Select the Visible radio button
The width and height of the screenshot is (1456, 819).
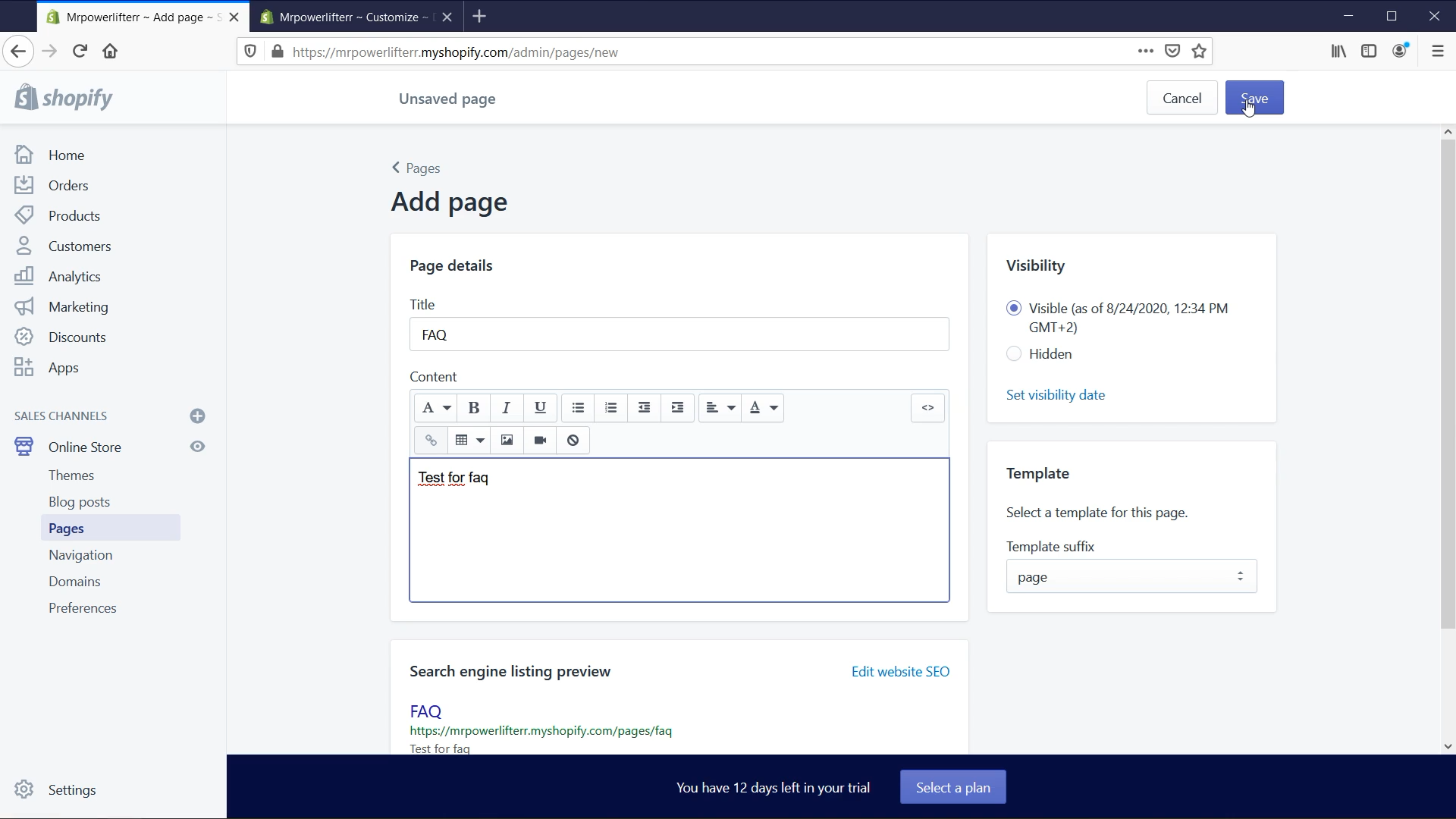(x=1014, y=308)
